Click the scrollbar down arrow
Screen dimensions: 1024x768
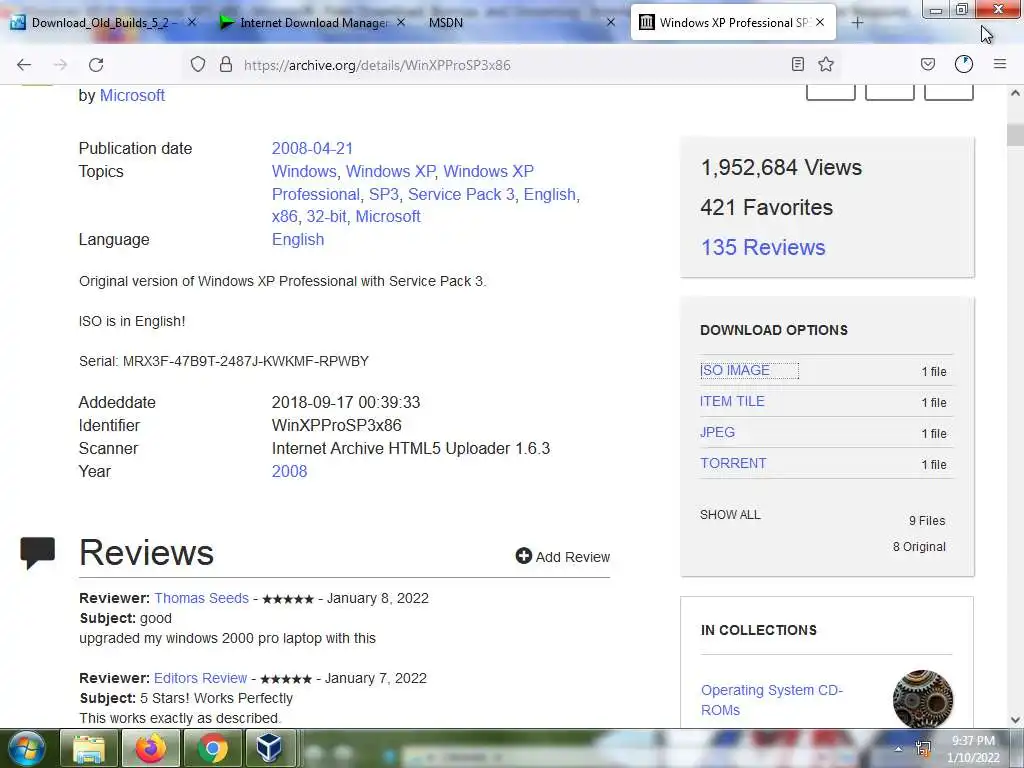coord(1015,720)
